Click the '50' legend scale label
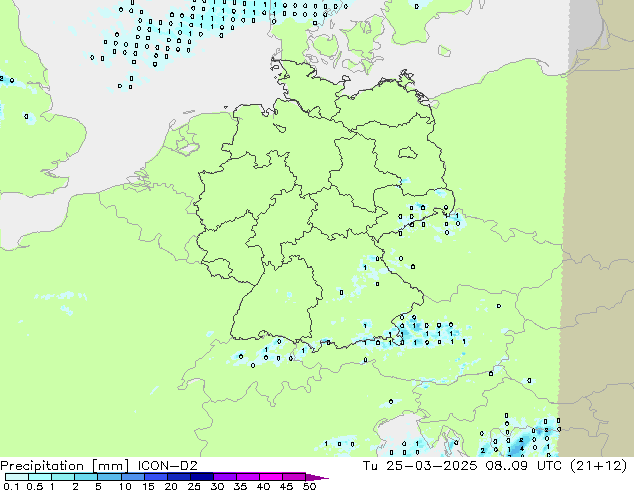This screenshot has width=634, height=490. point(309,486)
